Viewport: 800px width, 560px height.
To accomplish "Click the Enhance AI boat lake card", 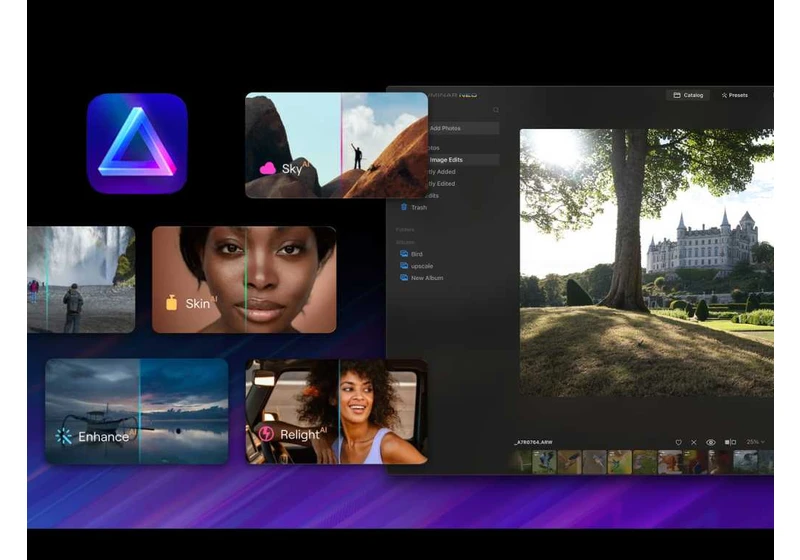I will point(137,411).
